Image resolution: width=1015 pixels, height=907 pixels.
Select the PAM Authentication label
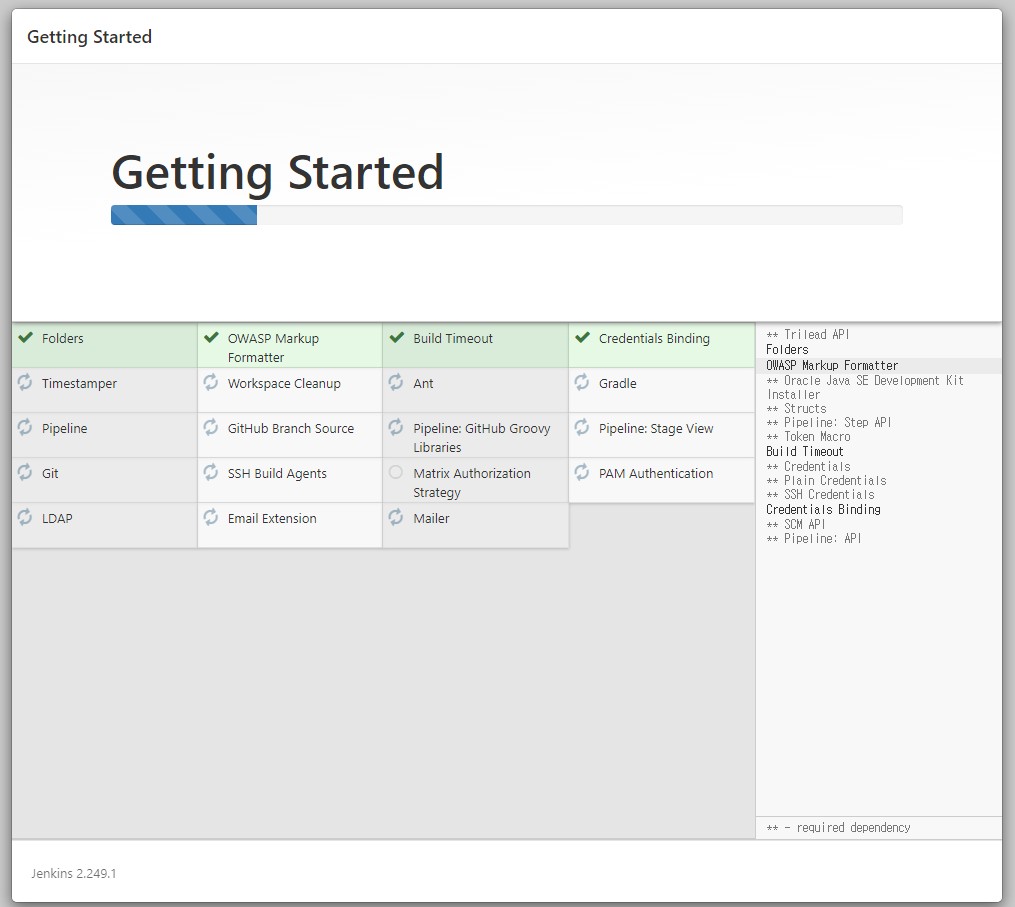[x=656, y=473]
